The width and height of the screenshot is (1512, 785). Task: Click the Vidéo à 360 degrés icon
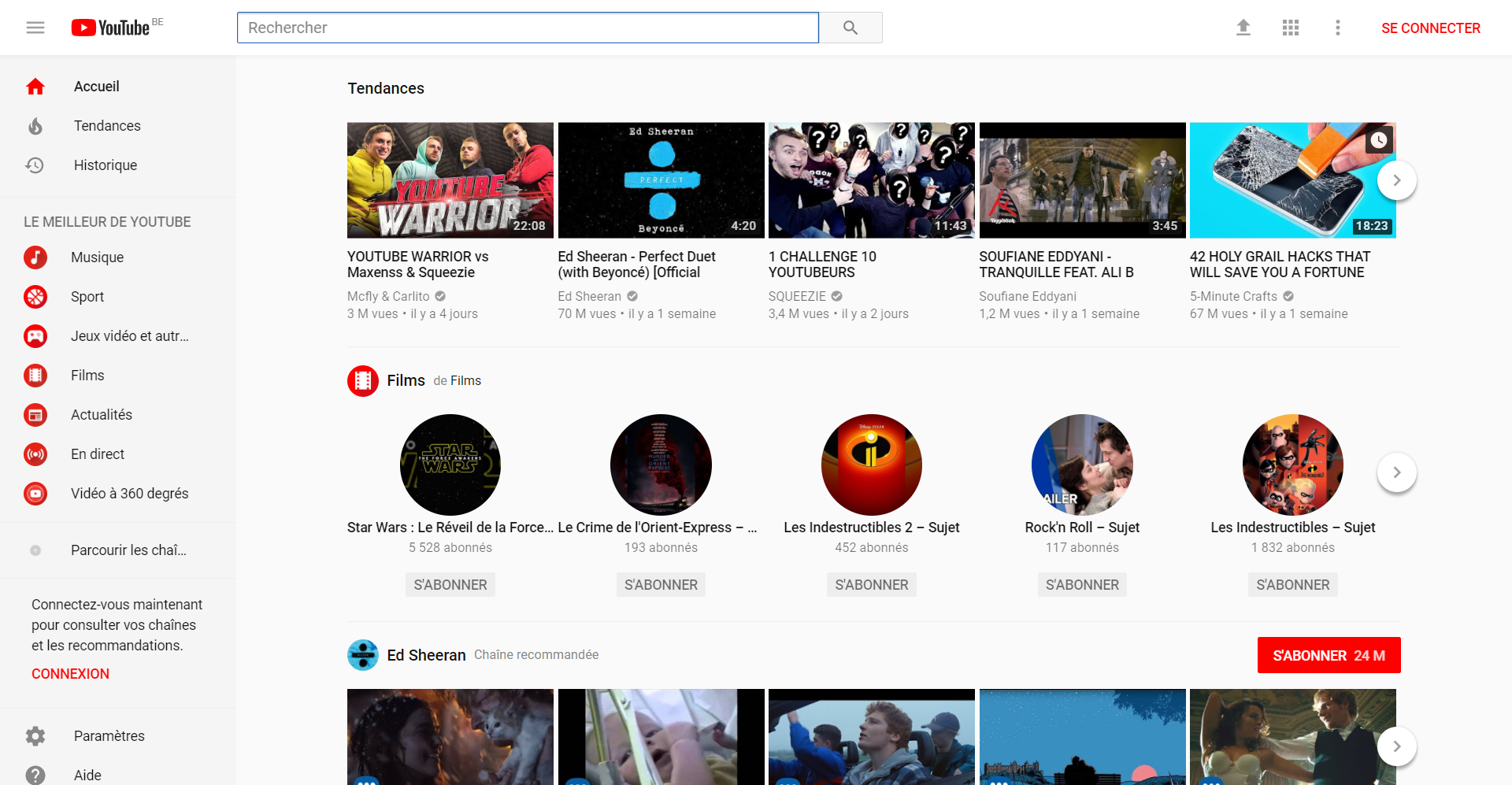pos(35,494)
